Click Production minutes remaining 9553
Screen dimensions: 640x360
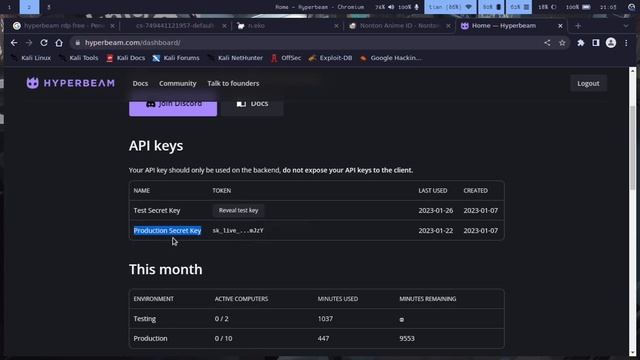tap(407, 338)
